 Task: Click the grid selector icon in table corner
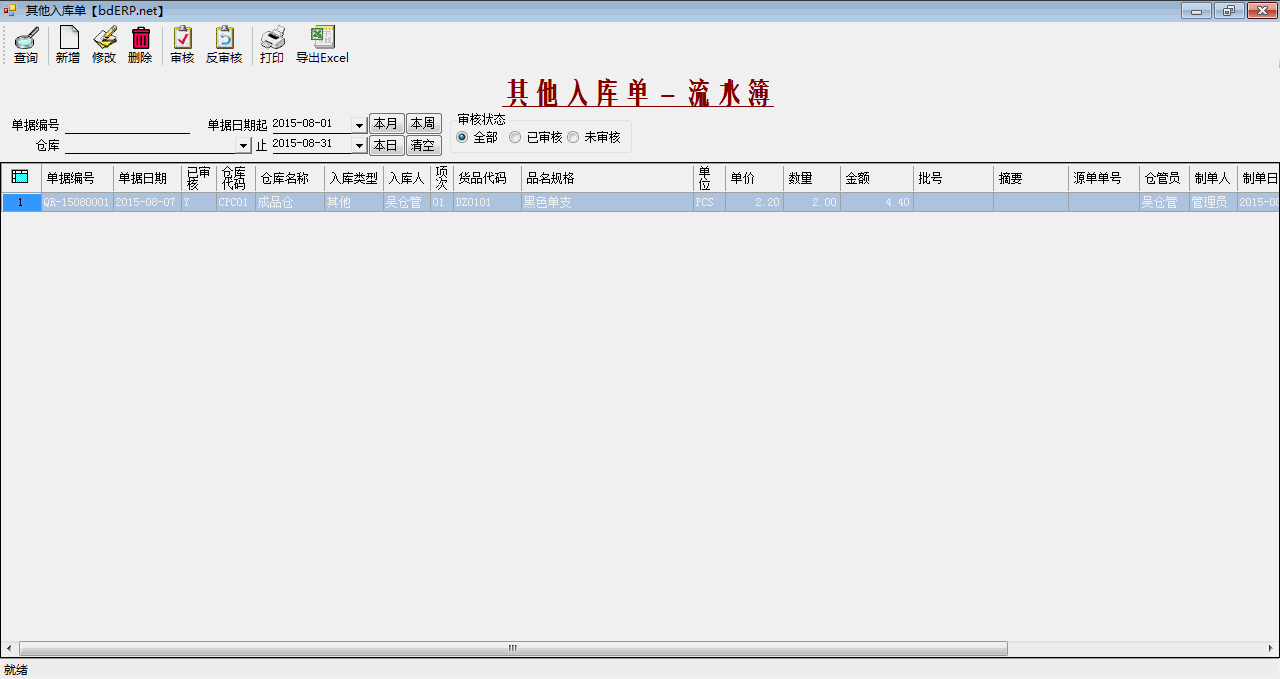[x=20, y=177]
